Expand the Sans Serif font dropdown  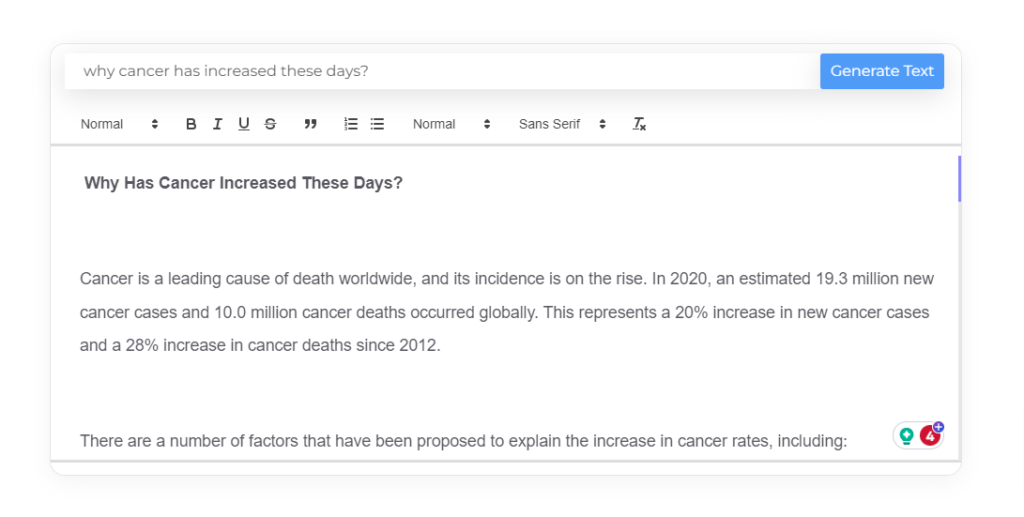562,124
